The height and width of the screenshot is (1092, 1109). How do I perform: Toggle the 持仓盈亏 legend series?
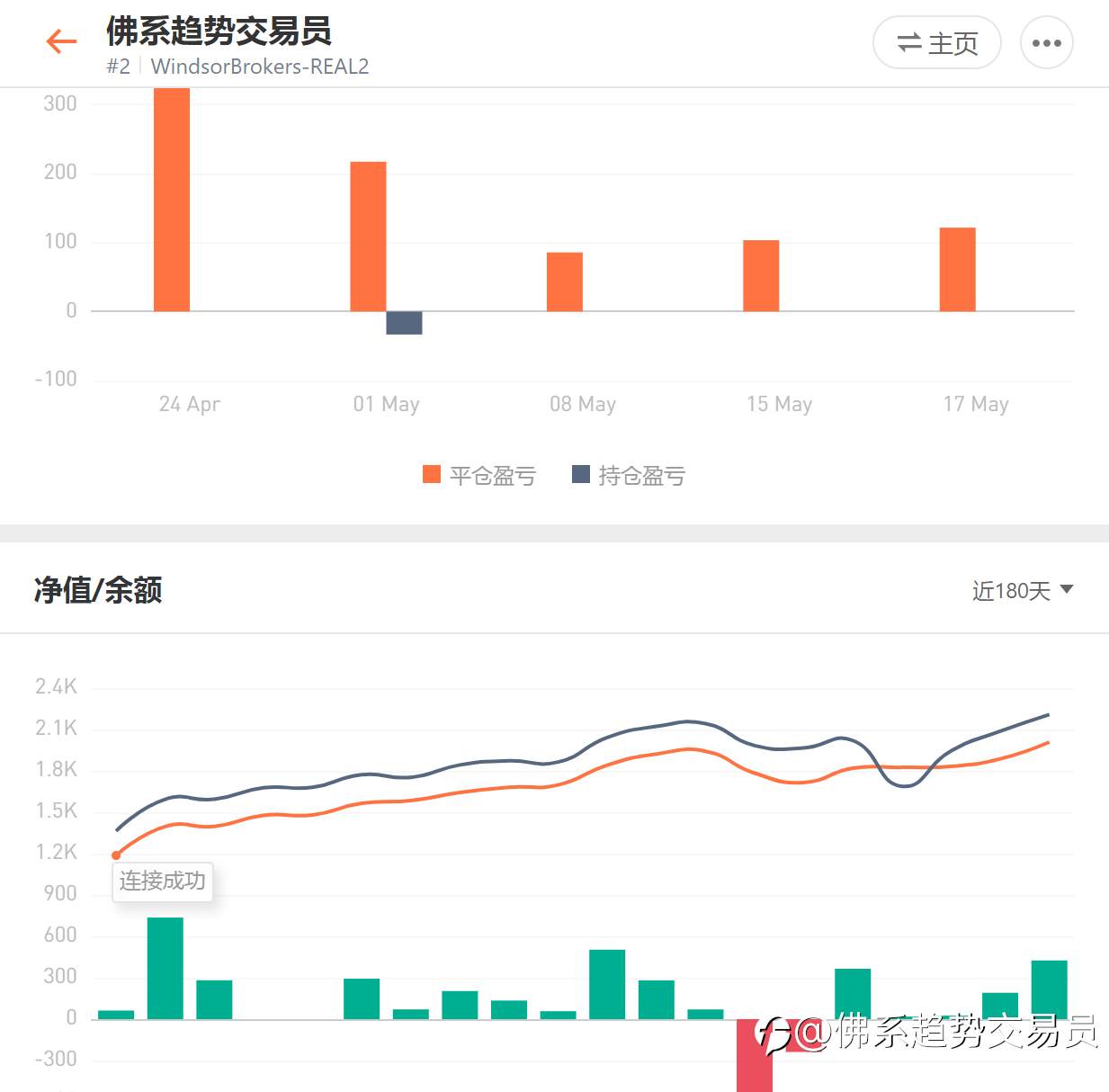click(x=629, y=475)
